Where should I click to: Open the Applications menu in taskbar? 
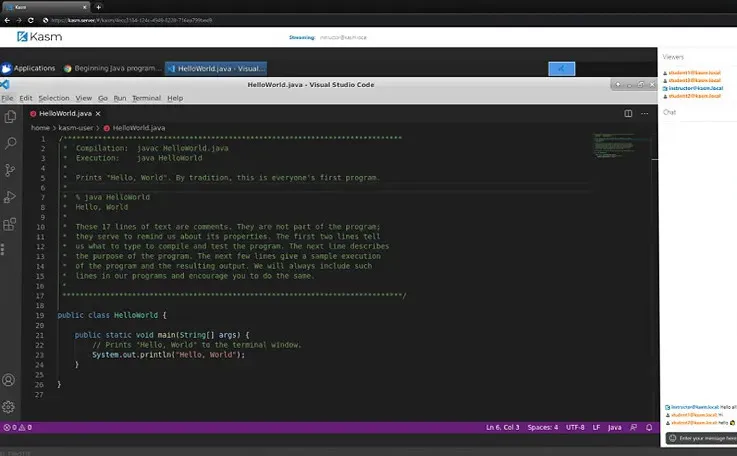pyautogui.click(x=29, y=68)
